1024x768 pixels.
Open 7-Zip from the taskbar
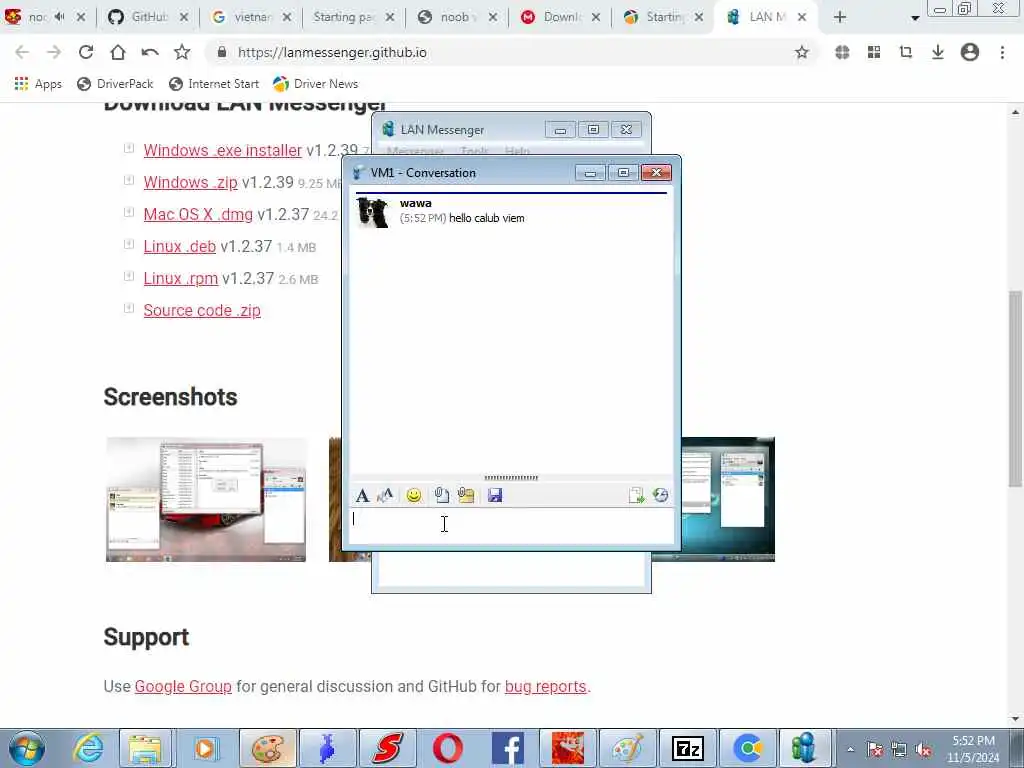point(688,748)
